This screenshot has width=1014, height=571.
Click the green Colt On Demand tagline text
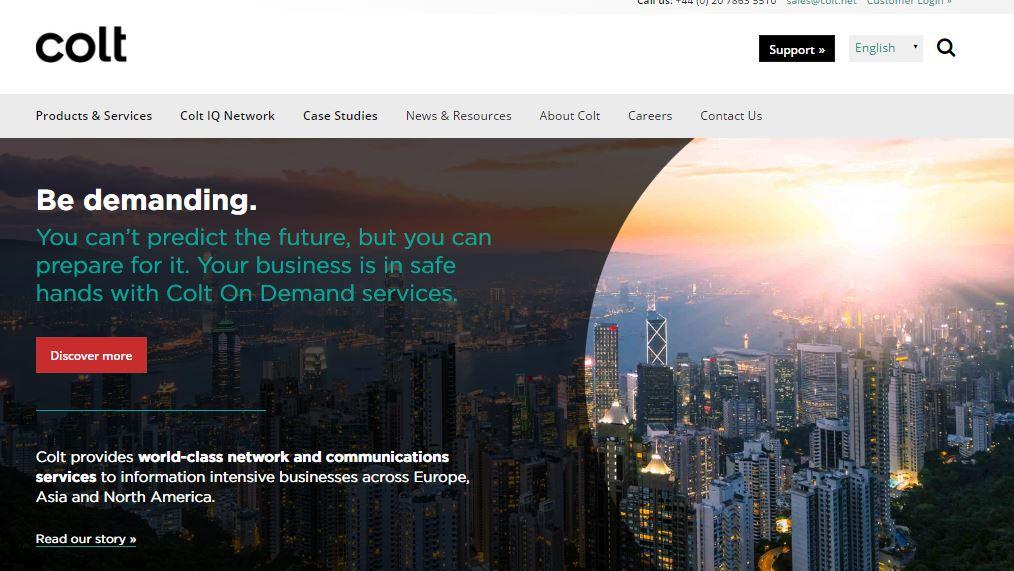pos(264,265)
